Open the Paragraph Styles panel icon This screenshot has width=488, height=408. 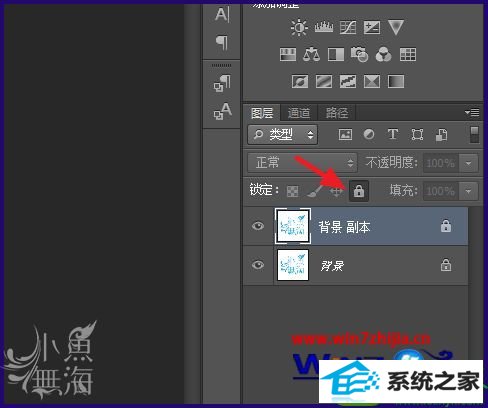(222, 83)
